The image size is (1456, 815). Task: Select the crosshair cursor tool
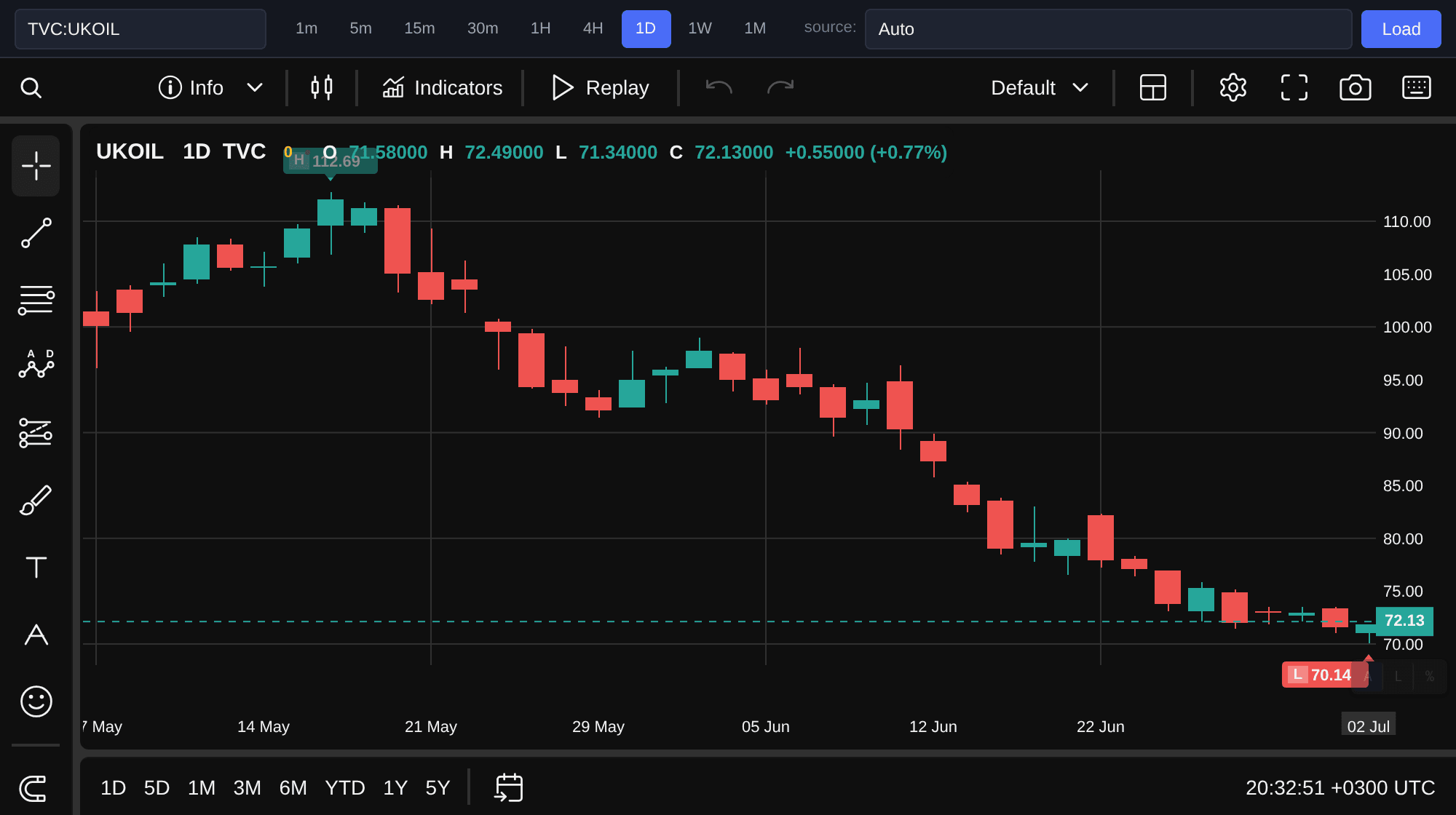(x=36, y=166)
